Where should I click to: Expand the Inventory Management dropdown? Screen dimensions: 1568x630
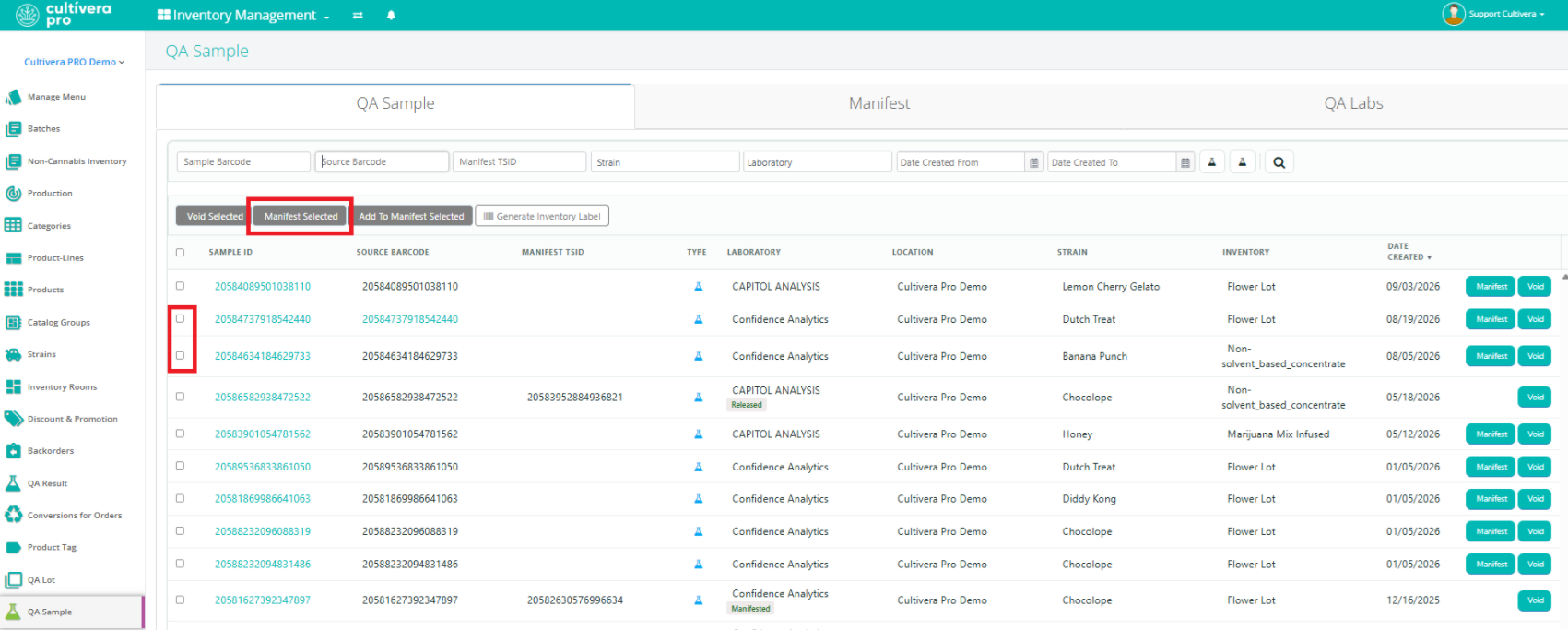coord(243,15)
